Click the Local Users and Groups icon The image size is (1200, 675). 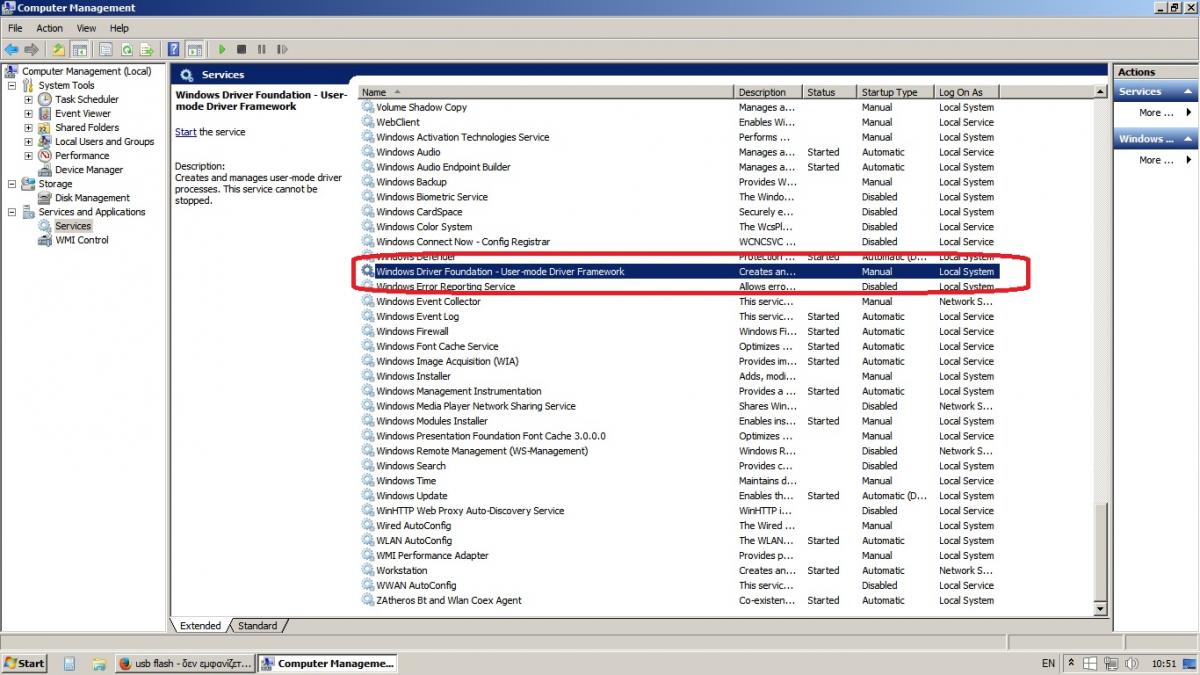[x=45, y=141]
